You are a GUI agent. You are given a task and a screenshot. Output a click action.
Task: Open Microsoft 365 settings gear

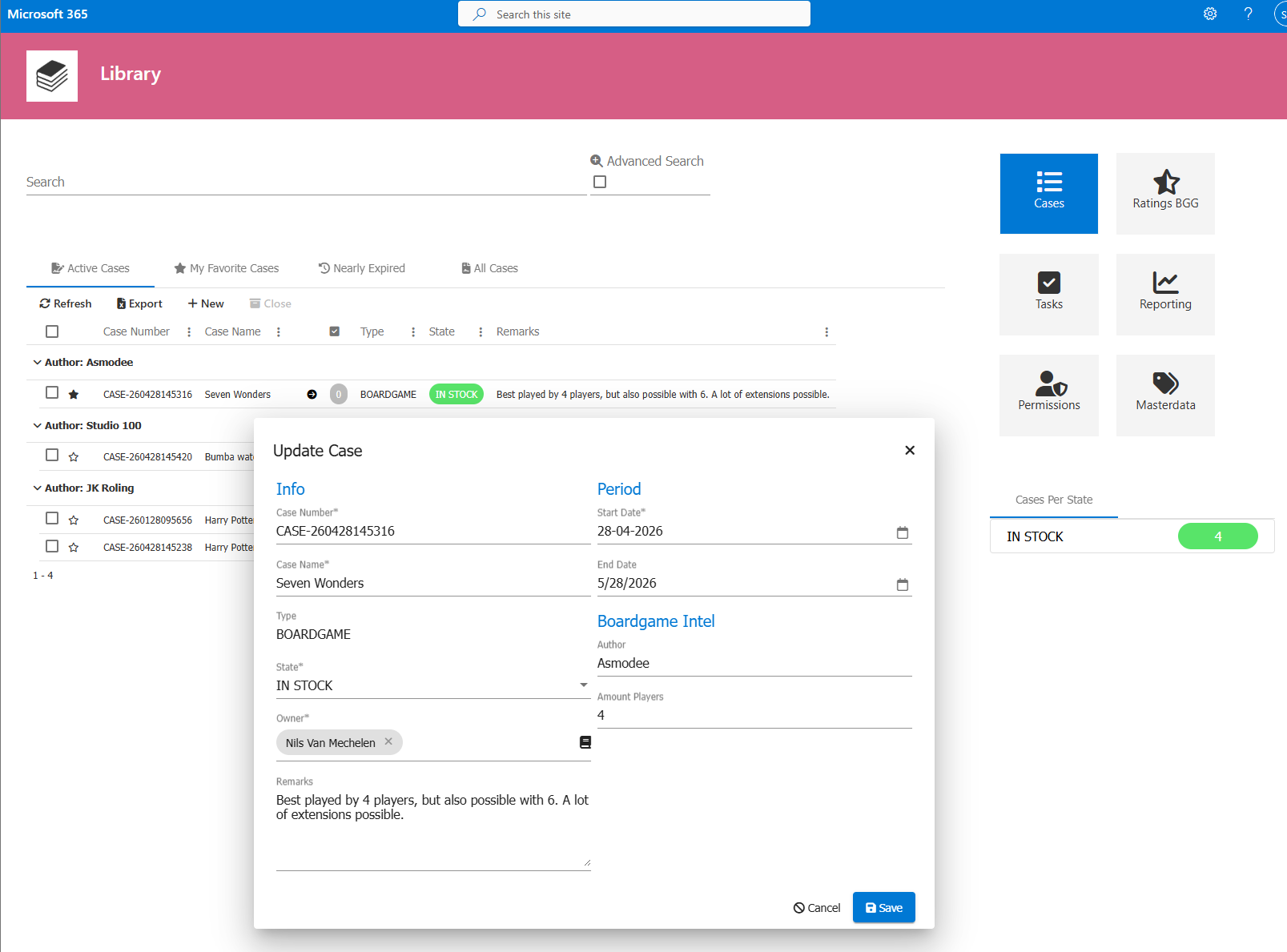tap(1210, 14)
